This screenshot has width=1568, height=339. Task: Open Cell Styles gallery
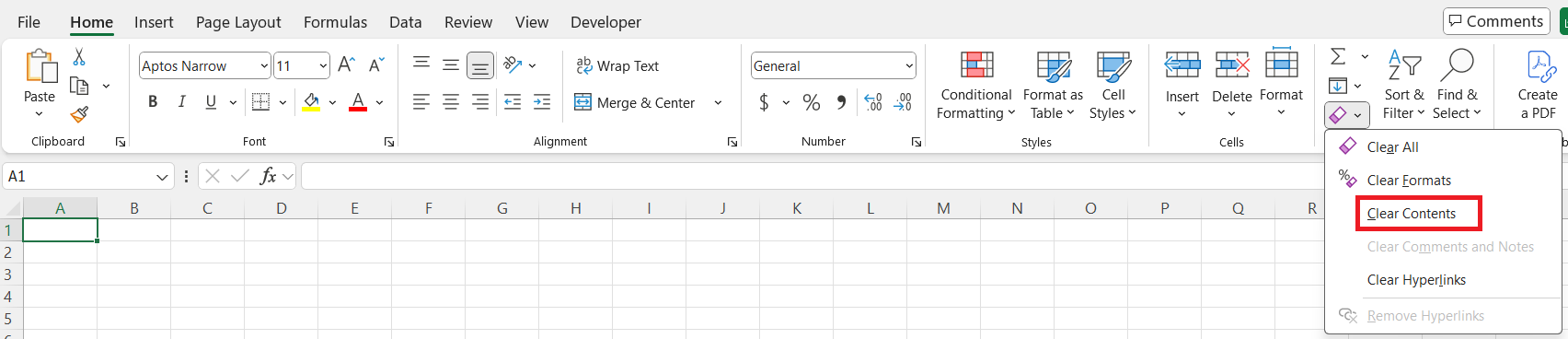1113,86
